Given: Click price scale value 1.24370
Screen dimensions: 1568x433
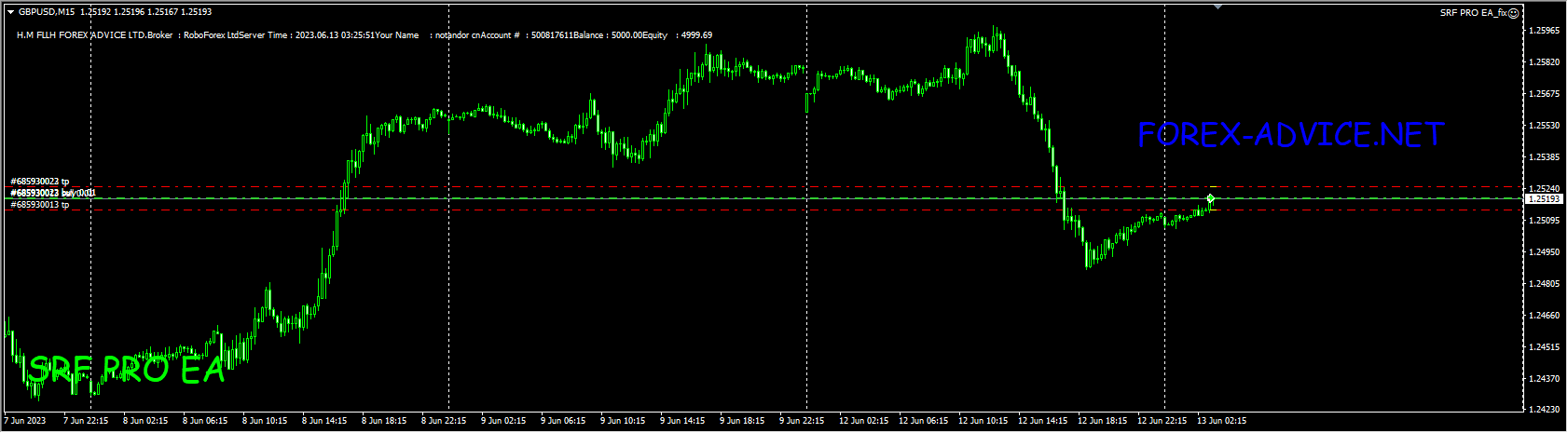Looking at the screenshot, I should 1545,379.
